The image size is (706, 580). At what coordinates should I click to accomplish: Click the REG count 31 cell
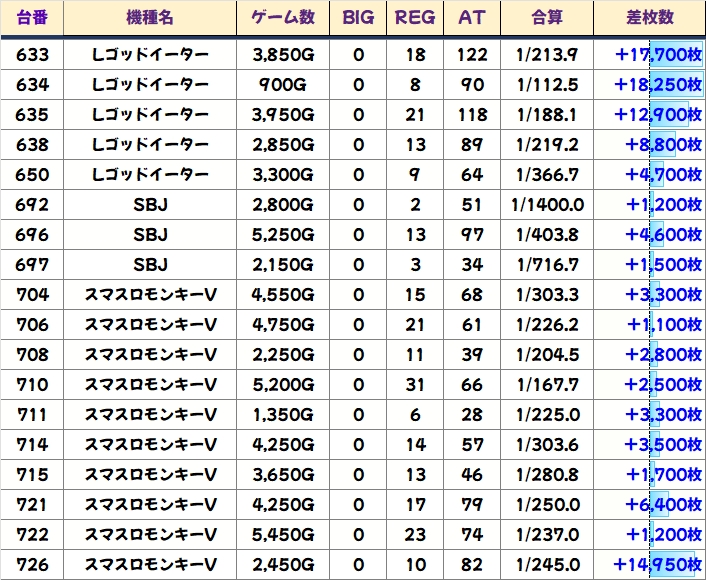click(415, 385)
